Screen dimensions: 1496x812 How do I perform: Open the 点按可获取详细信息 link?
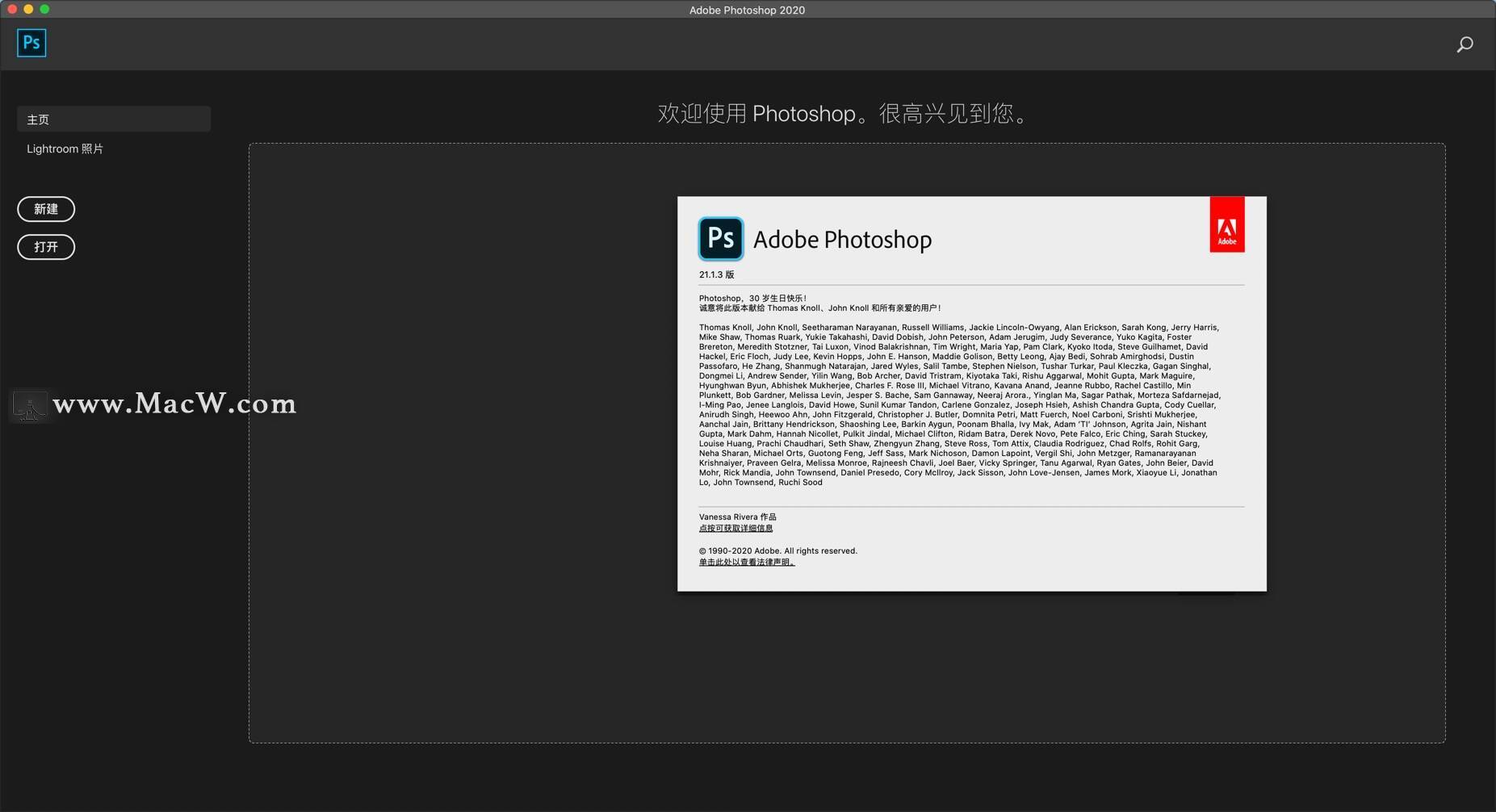(x=735, y=528)
